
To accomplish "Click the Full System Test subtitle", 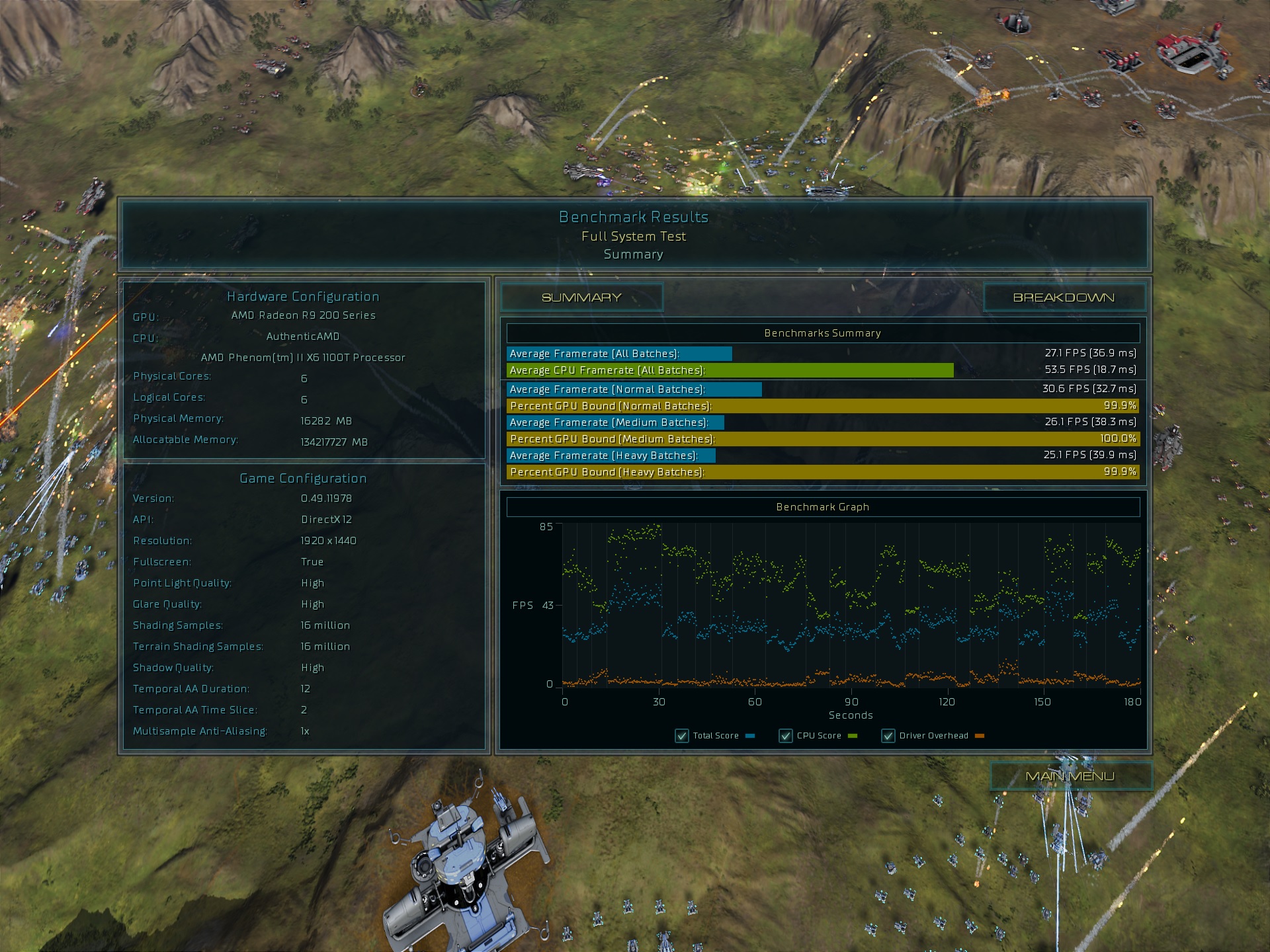I will [634, 237].
